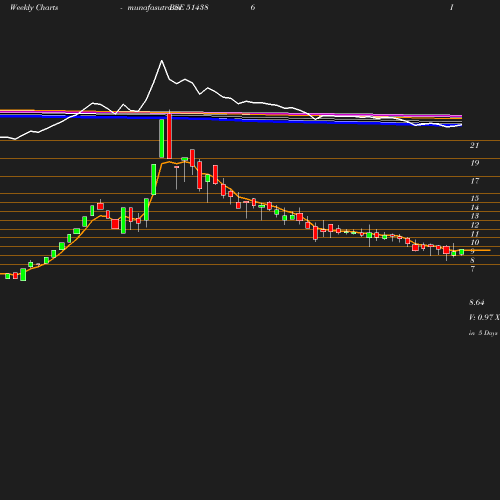Viewport: 500px width, 500px height.
Task: Click the price axis label "8"
Action: point(472,260)
